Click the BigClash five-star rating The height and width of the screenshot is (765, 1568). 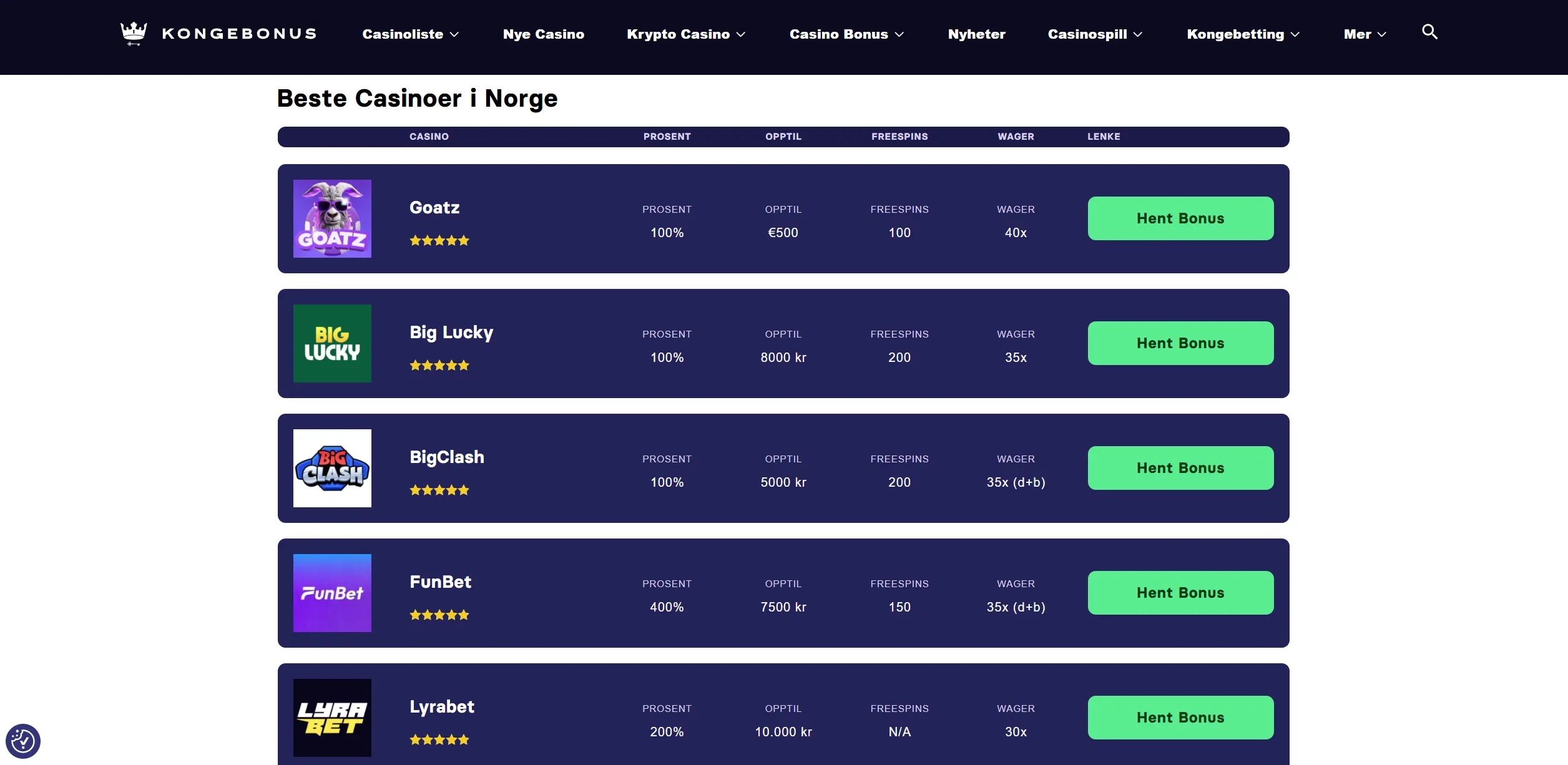coord(439,490)
